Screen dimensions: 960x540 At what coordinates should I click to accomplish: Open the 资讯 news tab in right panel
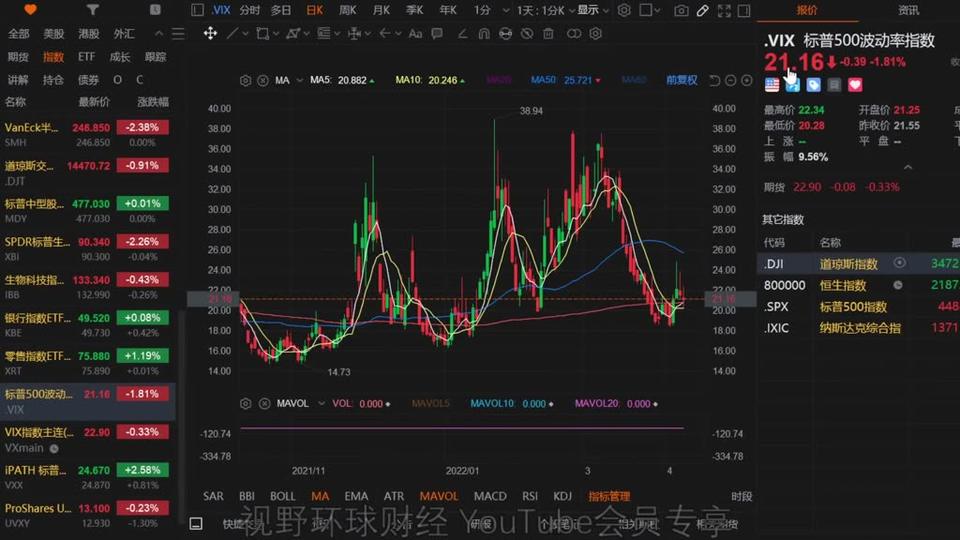pyautogui.click(x=908, y=10)
